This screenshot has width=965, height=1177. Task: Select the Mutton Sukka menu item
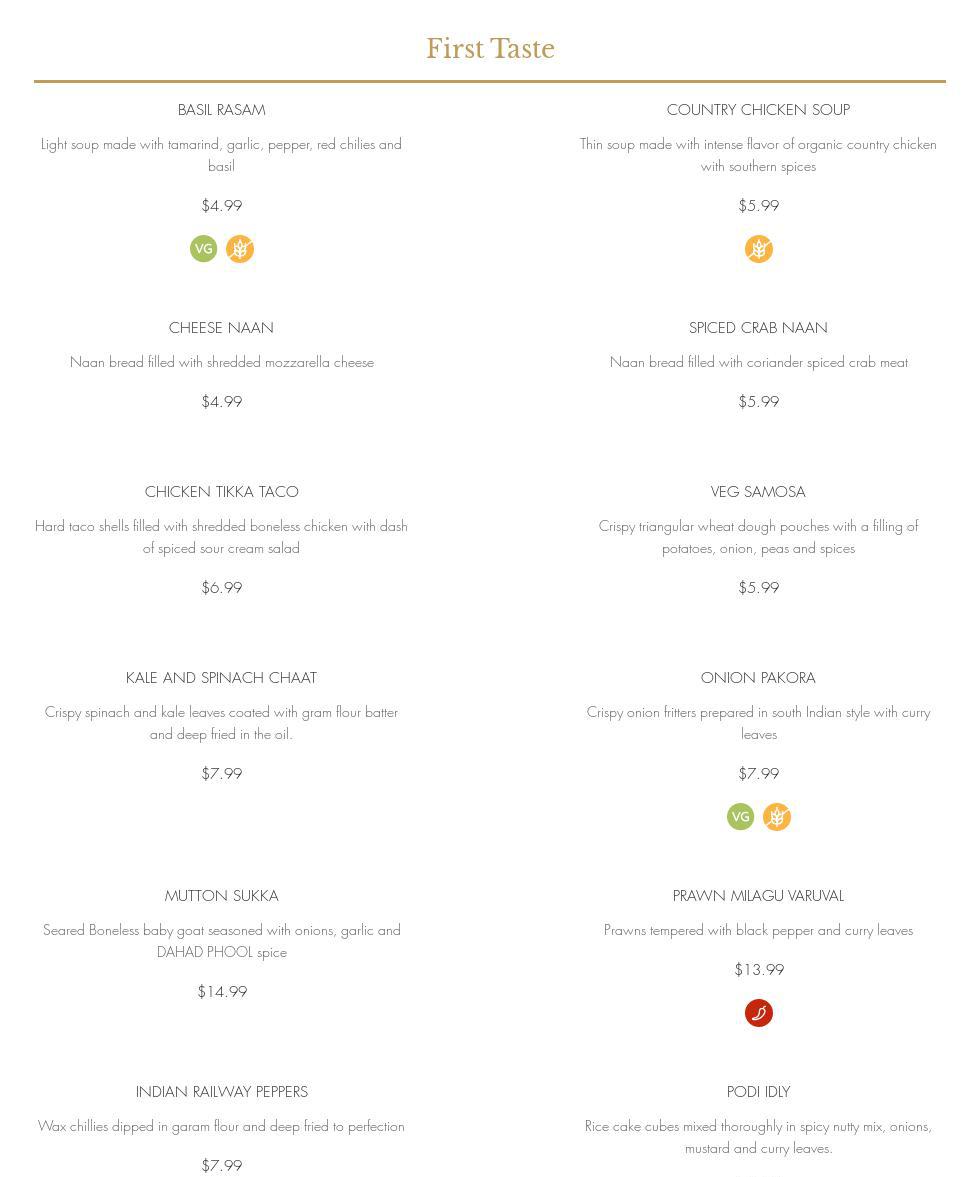pos(221,896)
